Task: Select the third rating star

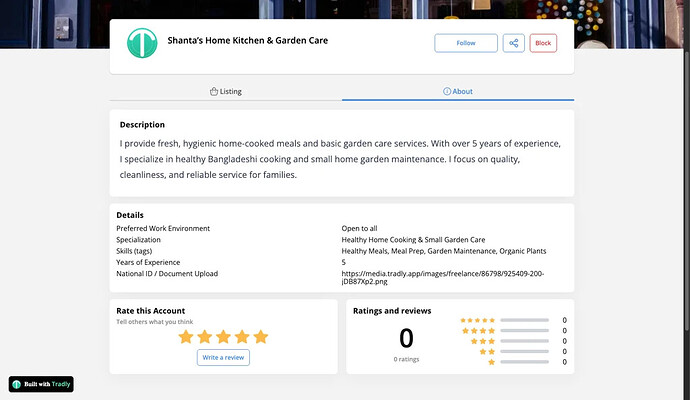Action: click(x=223, y=337)
